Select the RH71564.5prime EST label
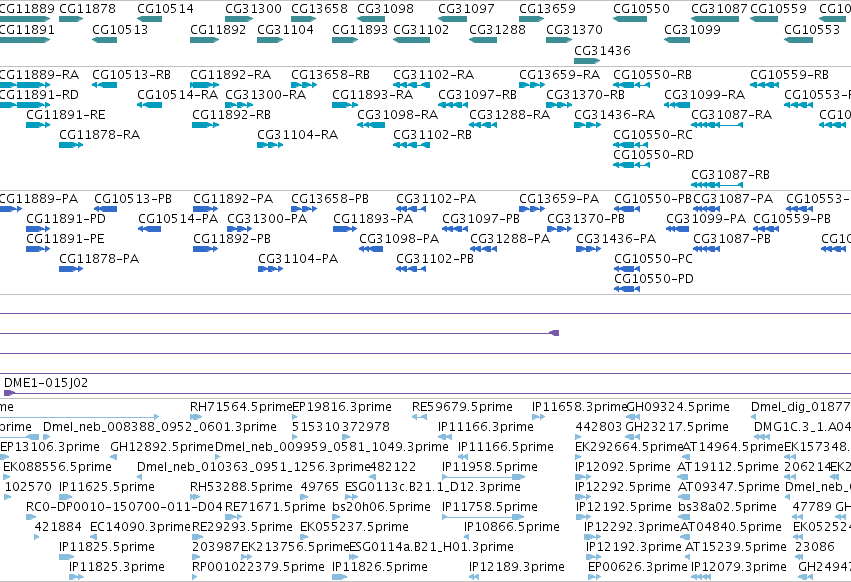851x582 pixels. (x=241, y=407)
